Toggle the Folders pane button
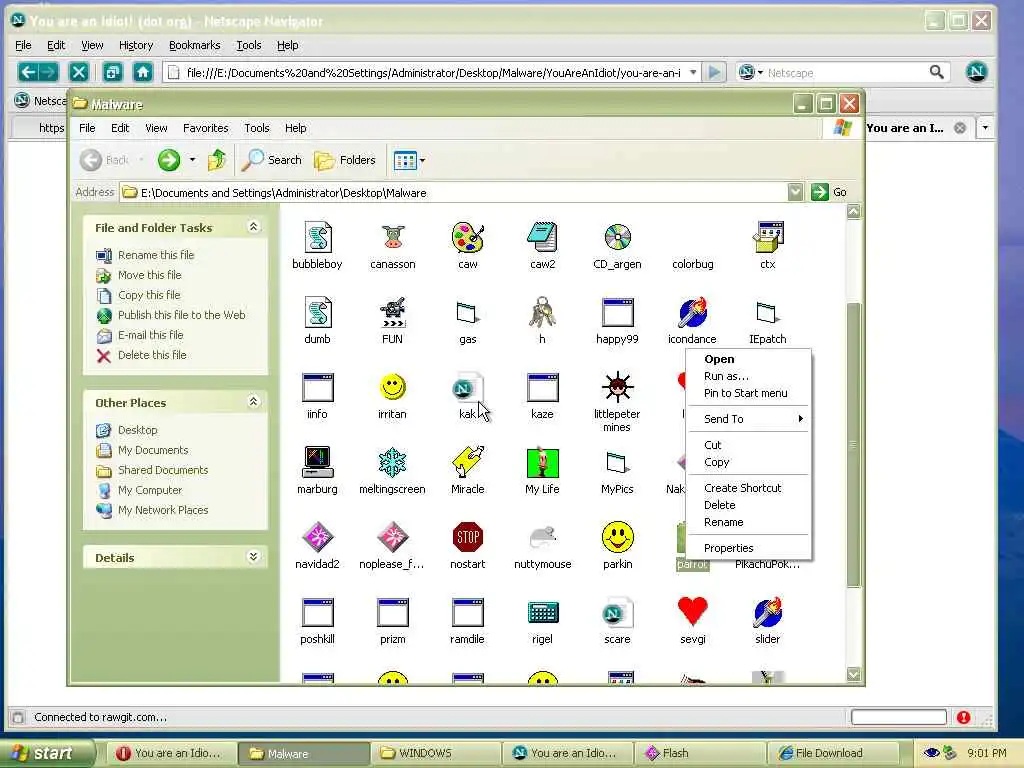1024x768 pixels. point(345,160)
